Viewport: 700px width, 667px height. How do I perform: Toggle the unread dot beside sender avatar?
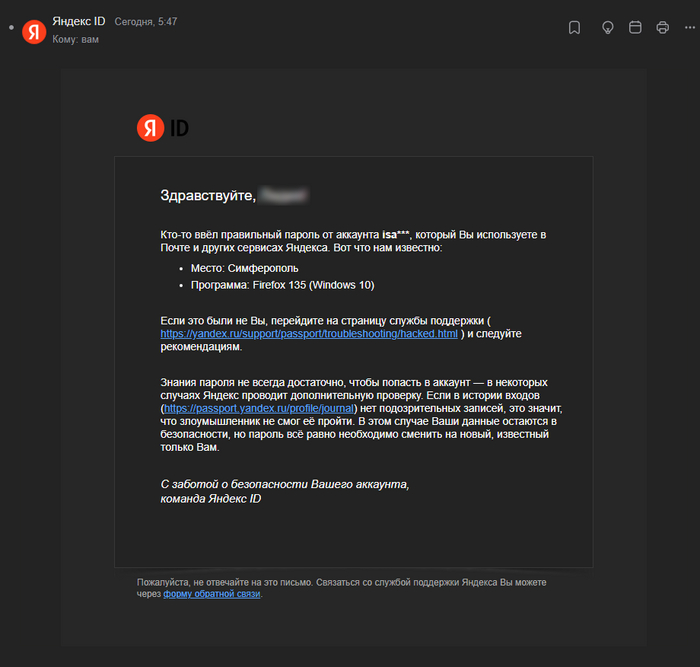coord(11,28)
